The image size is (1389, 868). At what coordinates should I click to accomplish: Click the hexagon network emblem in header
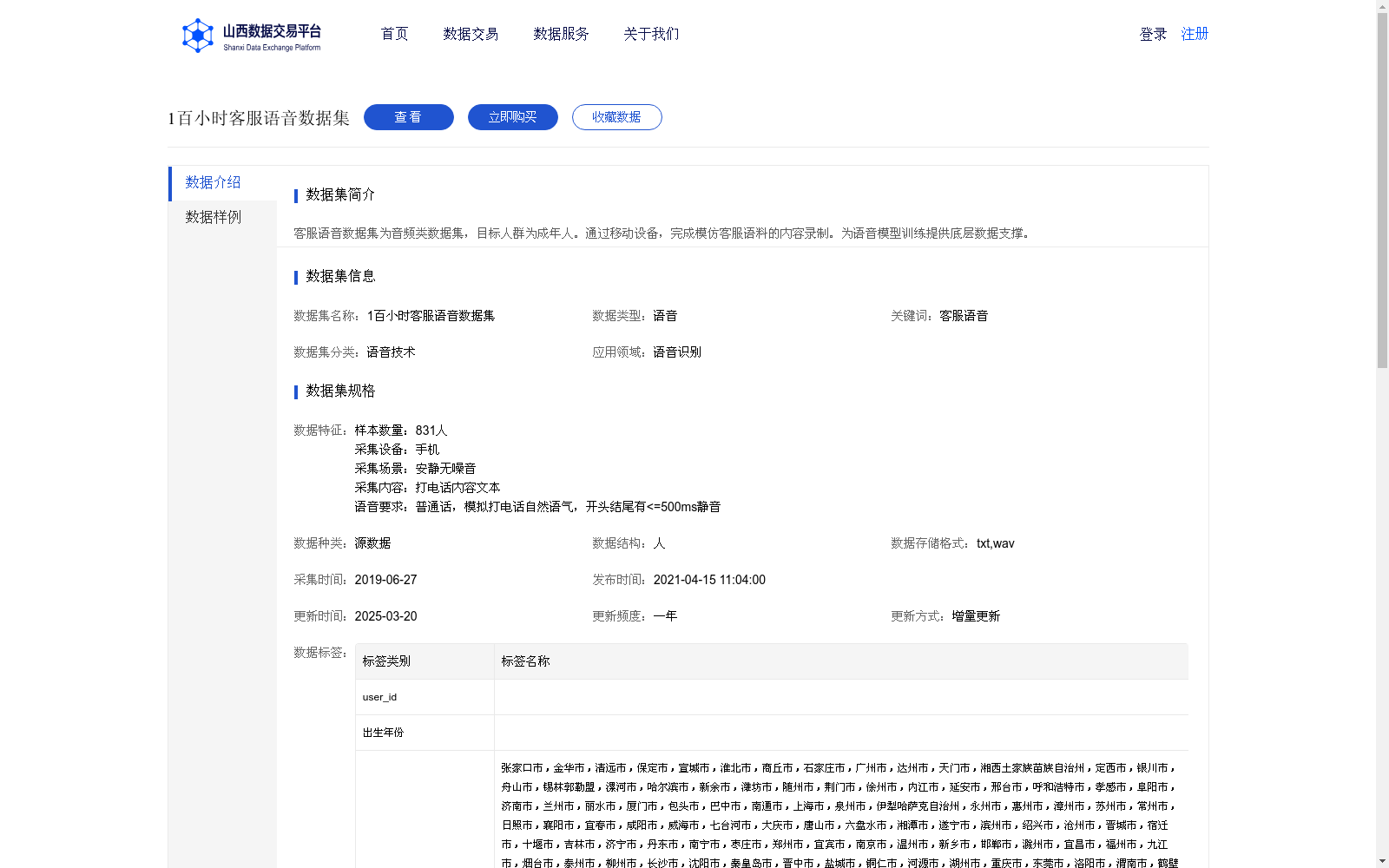[x=198, y=35]
